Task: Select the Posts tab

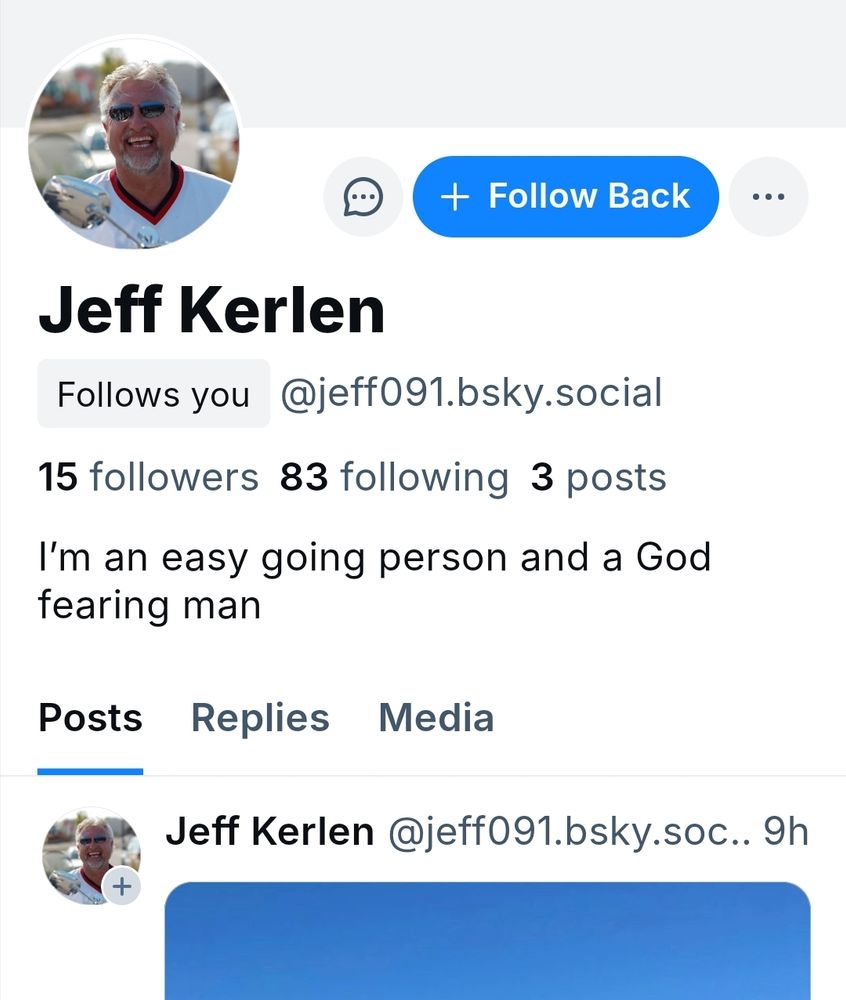Action: click(89, 718)
